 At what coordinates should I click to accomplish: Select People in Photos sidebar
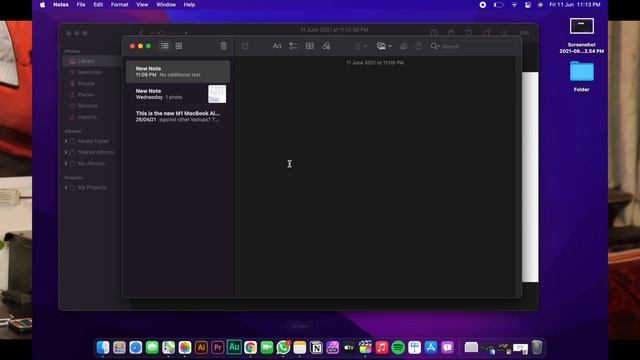click(x=86, y=83)
